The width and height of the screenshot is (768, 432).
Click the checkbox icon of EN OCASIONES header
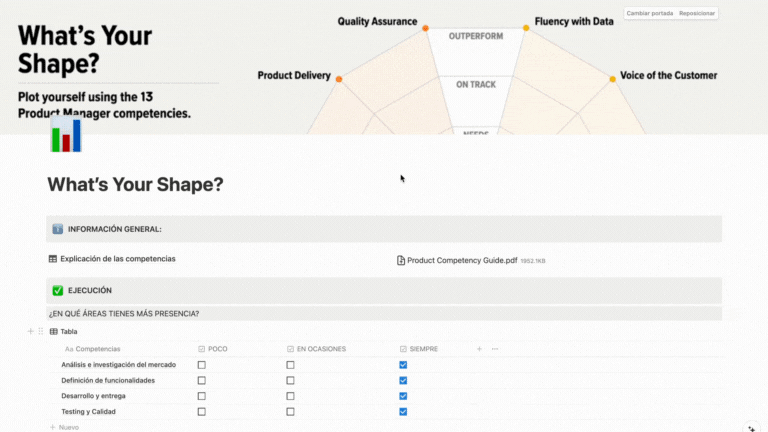pos(290,349)
